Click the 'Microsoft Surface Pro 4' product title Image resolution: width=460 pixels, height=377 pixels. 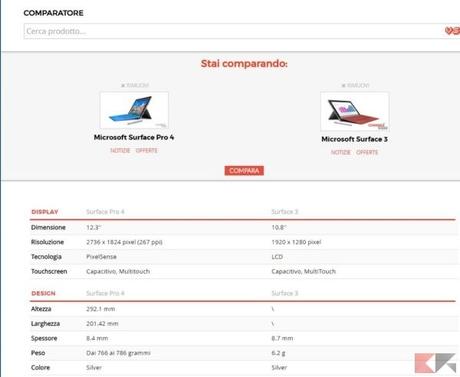pyautogui.click(x=134, y=137)
